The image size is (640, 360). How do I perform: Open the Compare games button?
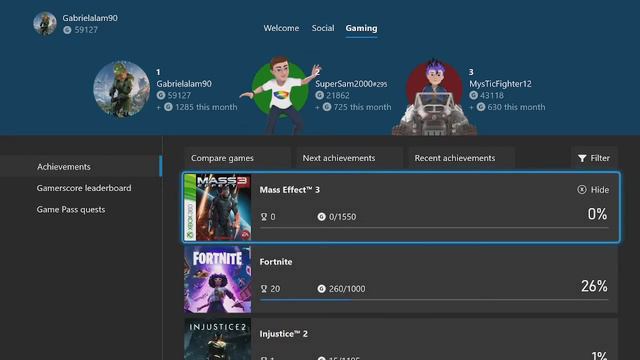click(x=237, y=158)
